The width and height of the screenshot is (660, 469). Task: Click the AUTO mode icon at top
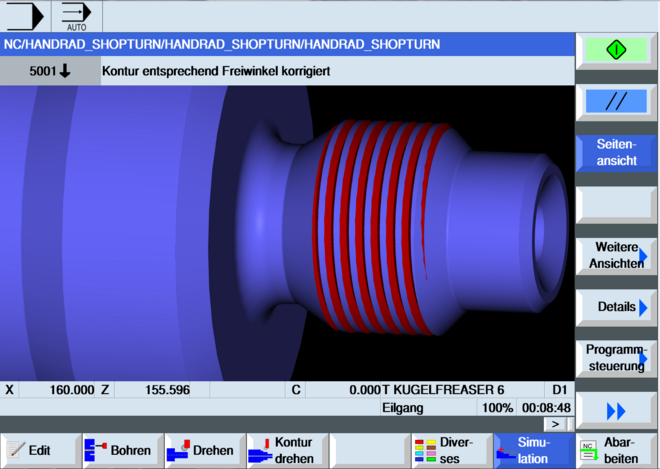[x=76, y=15]
